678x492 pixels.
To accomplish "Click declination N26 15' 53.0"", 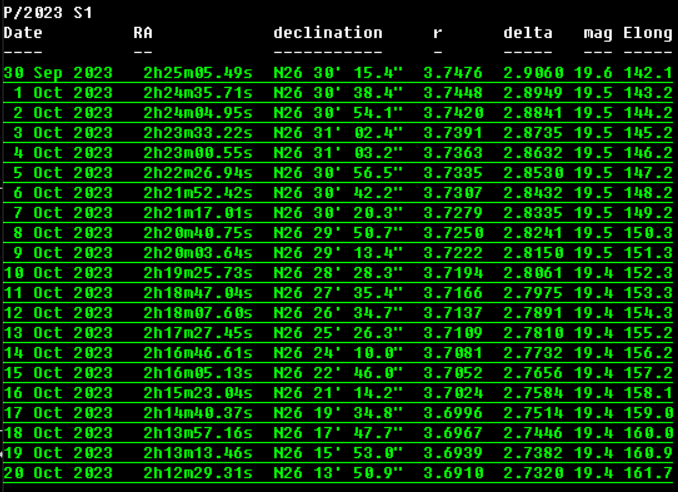I will 338,452.
